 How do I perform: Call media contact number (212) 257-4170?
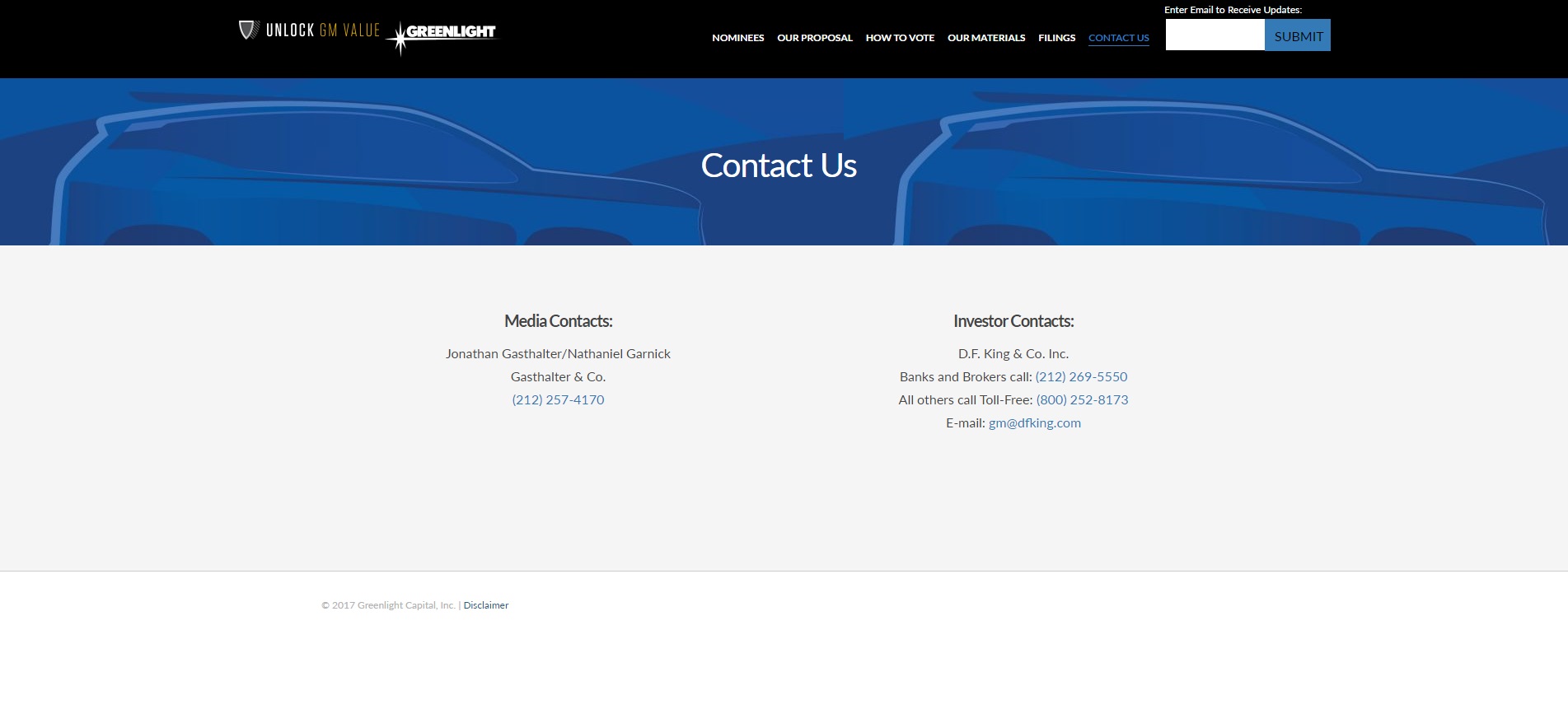click(x=558, y=400)
